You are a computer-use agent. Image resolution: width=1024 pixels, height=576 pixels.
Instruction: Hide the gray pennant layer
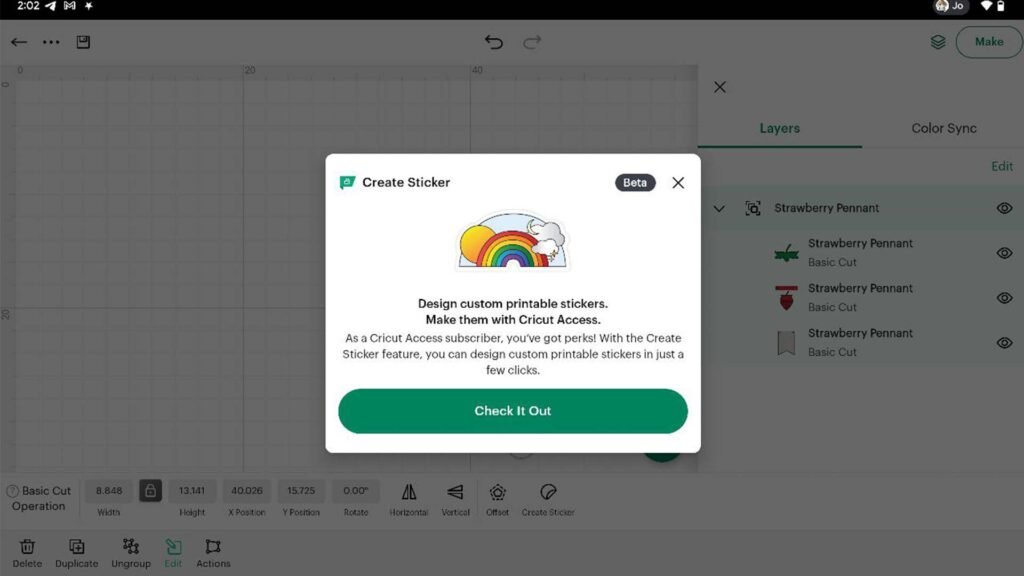1004,343
